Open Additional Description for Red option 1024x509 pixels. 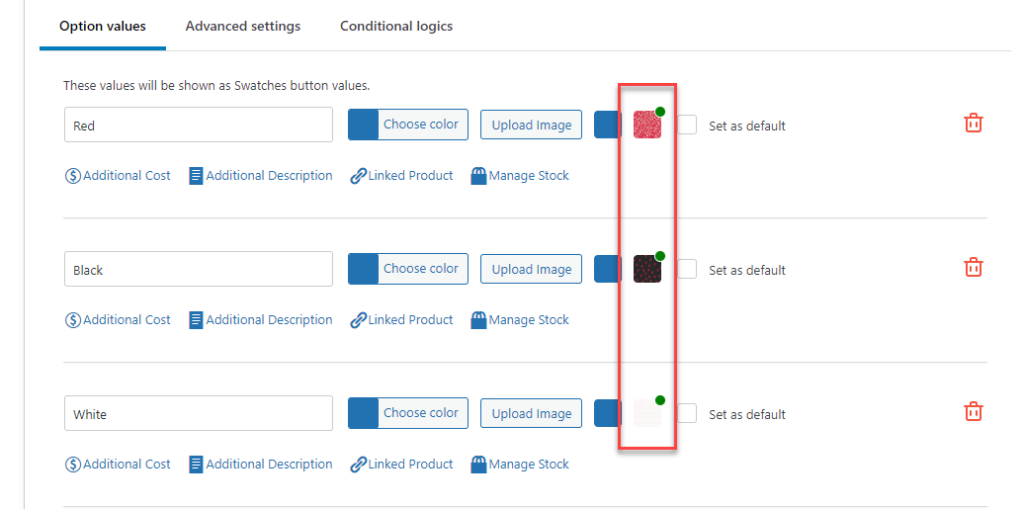pos(261,176)
